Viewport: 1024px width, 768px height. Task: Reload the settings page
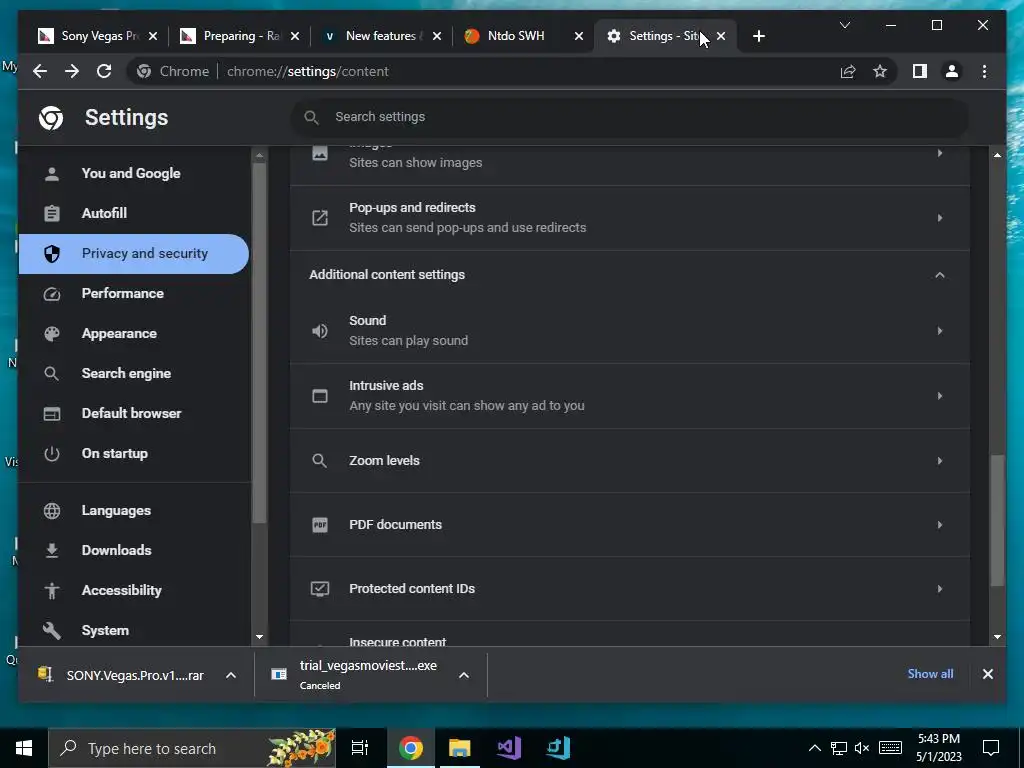pos(104,71)
